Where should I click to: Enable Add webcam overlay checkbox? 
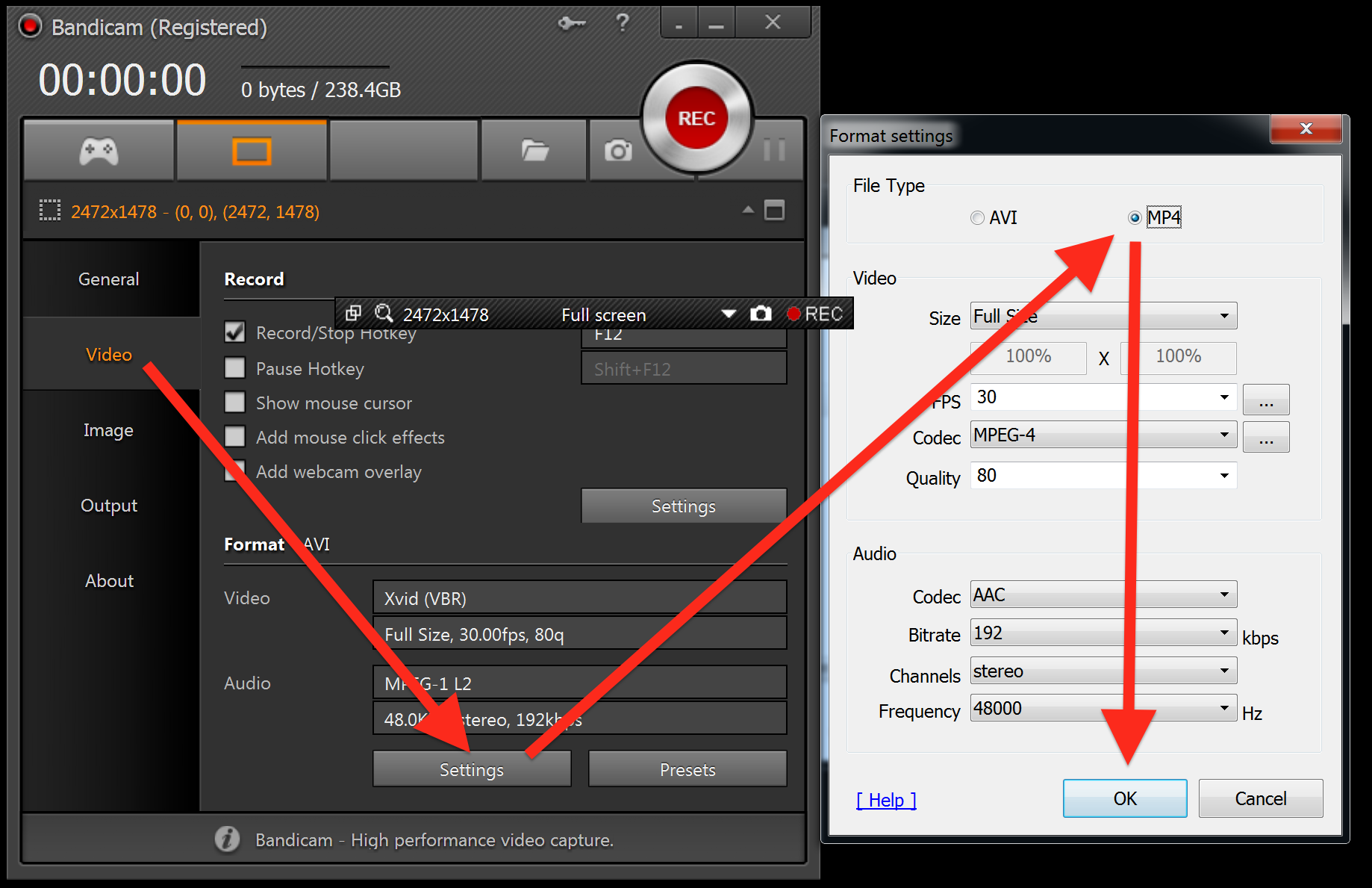tap(235, 471)
